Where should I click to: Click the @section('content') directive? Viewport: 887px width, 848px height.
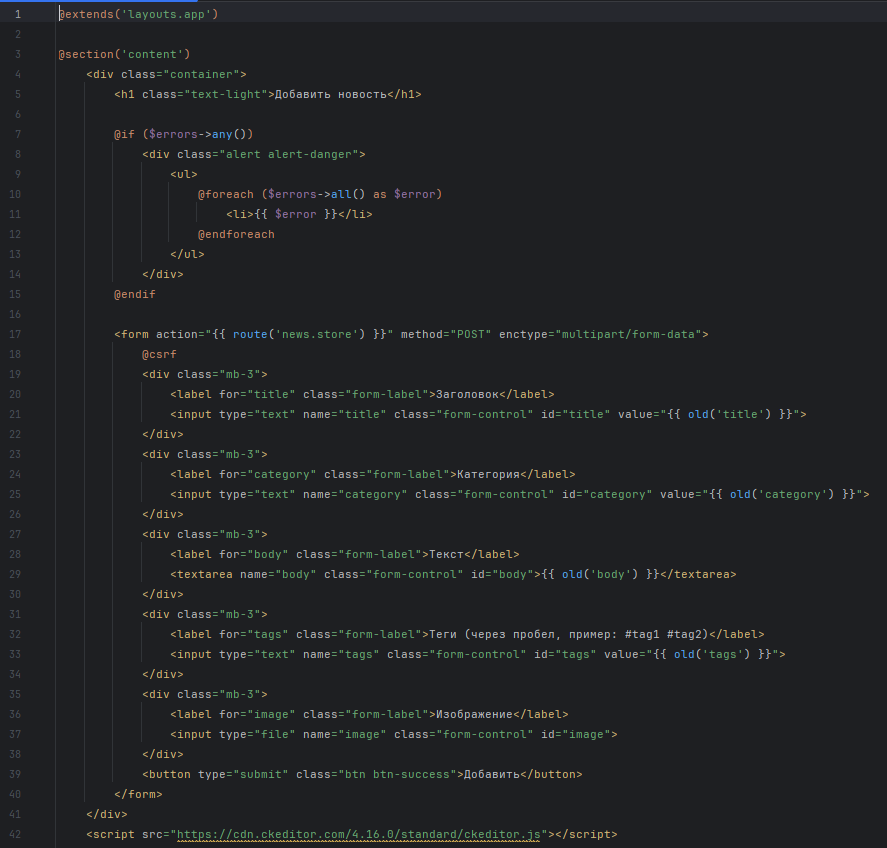point(124,54)
